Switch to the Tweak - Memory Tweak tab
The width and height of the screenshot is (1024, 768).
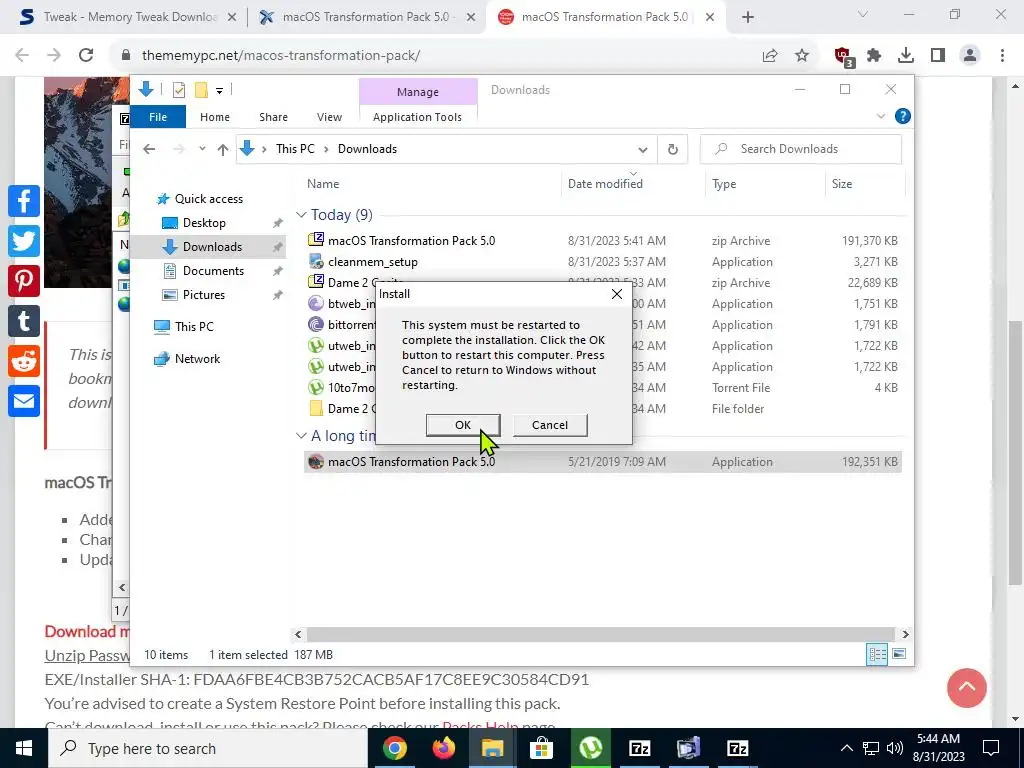127,17
